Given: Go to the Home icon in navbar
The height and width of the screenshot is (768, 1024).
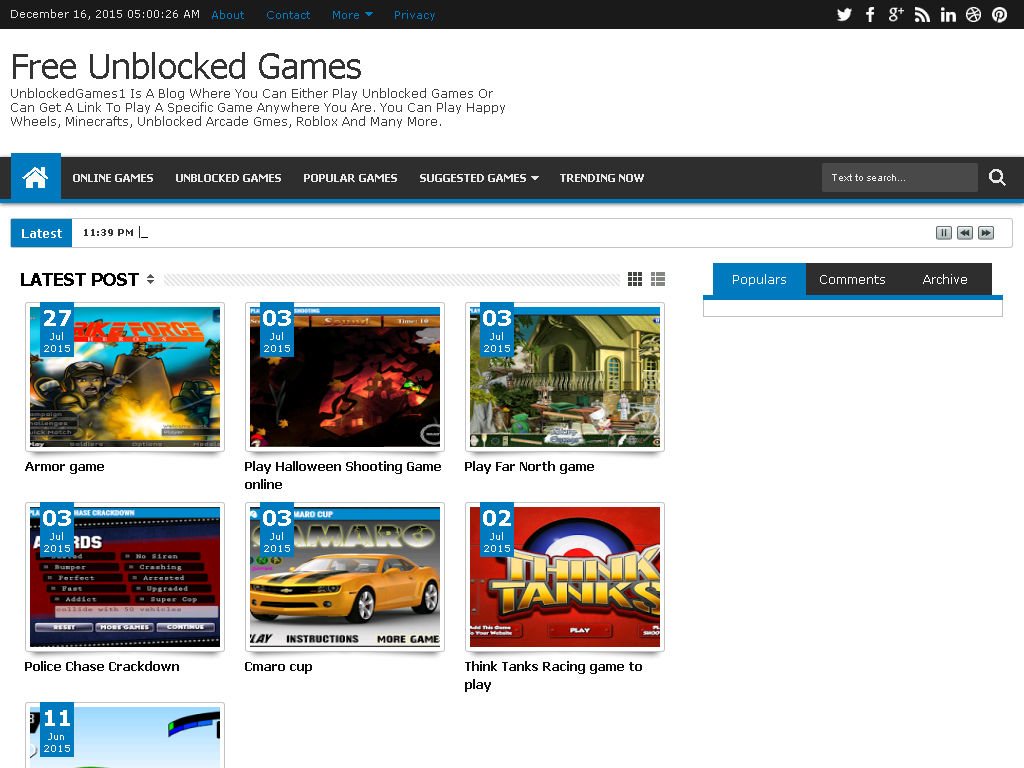Looking at the screenshot, I should click(x=36, y=178).
